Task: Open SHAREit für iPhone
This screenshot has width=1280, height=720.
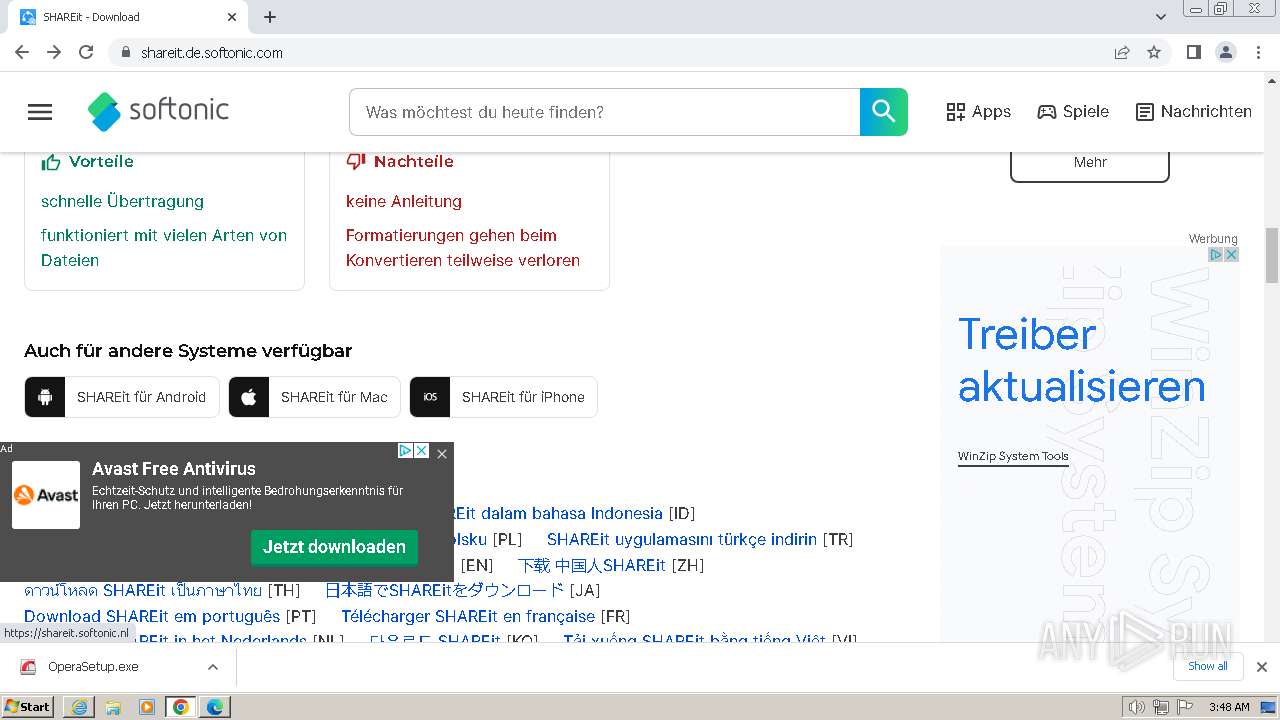Action: pos(503,397)
